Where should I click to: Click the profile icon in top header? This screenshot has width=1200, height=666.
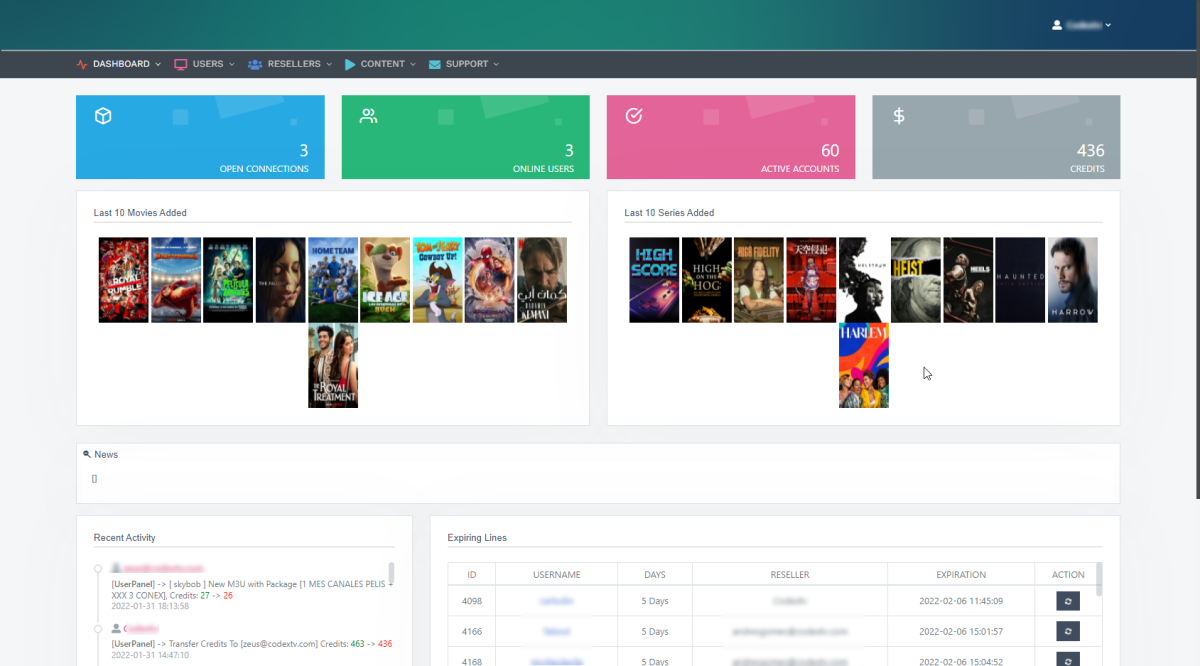pos(1057,25)
